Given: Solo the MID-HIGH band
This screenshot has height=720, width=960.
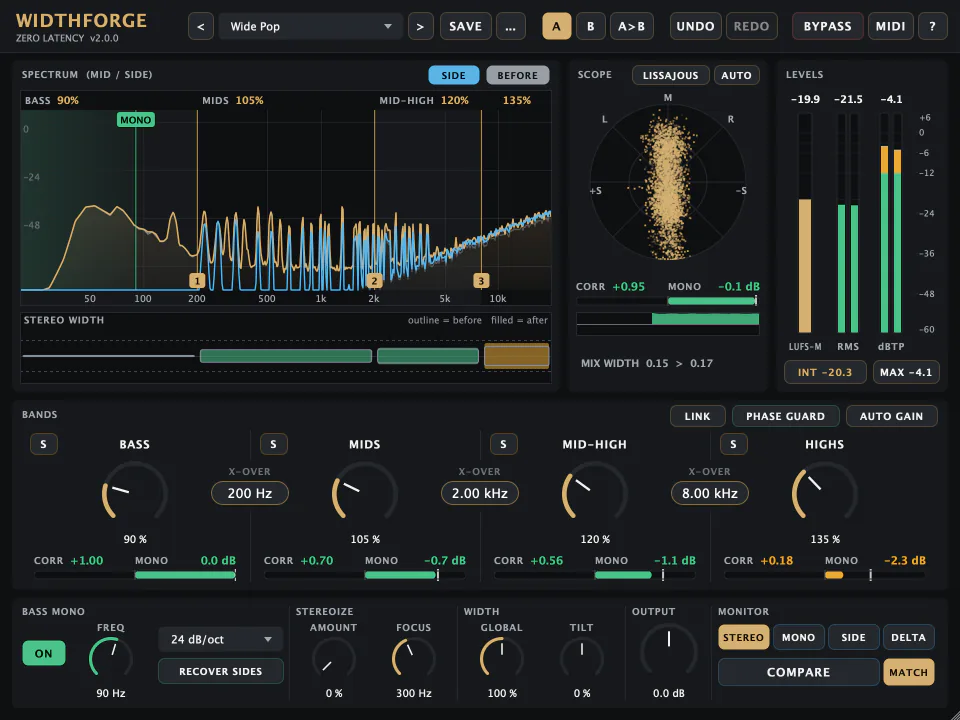Looking at the screenshot, I should click(503, 444).
